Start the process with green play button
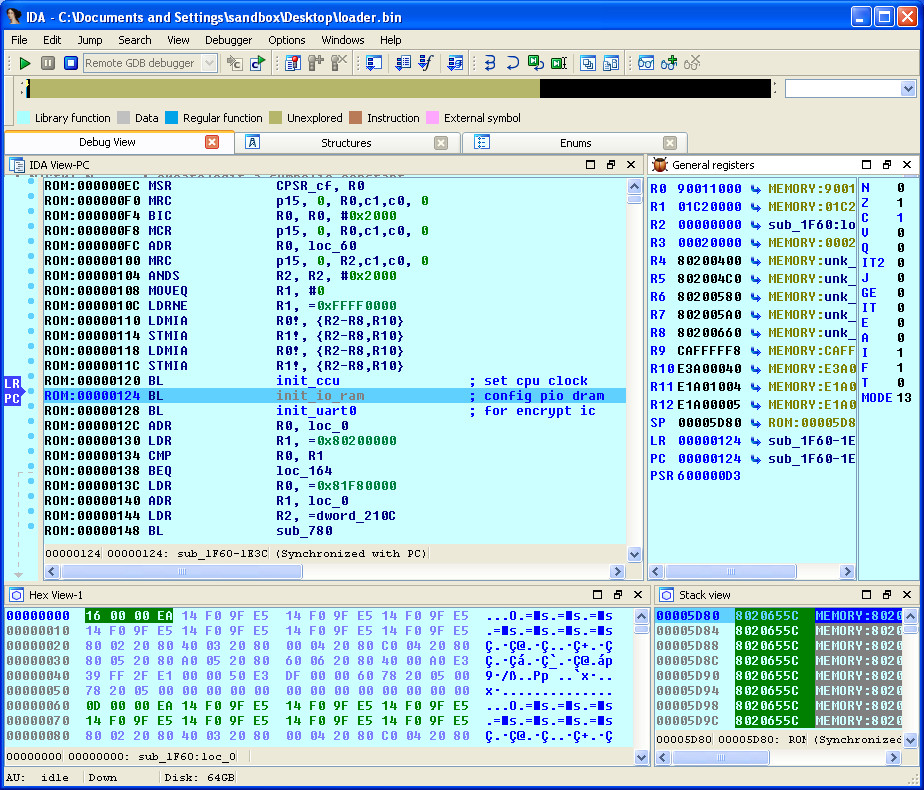The image size is (924, 790). (x=25, y=63)
